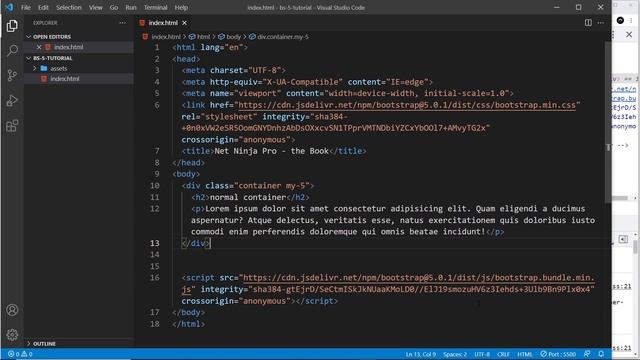Screen dimensions: 640x360
Task: Open the Source Control view icon
Action: pos(12,76)
